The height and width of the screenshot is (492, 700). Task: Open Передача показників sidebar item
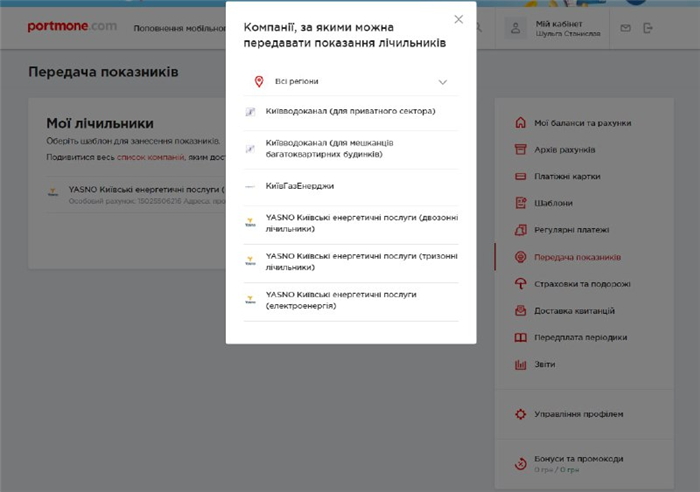click(578, 257)
